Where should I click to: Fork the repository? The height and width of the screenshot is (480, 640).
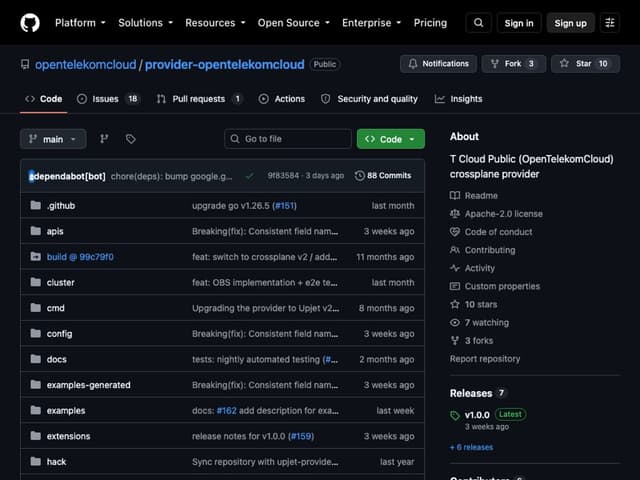(513, 64)
